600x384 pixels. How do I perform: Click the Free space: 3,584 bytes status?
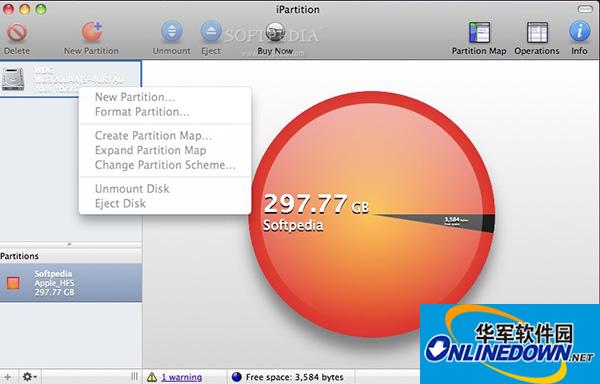coord(295,377)
